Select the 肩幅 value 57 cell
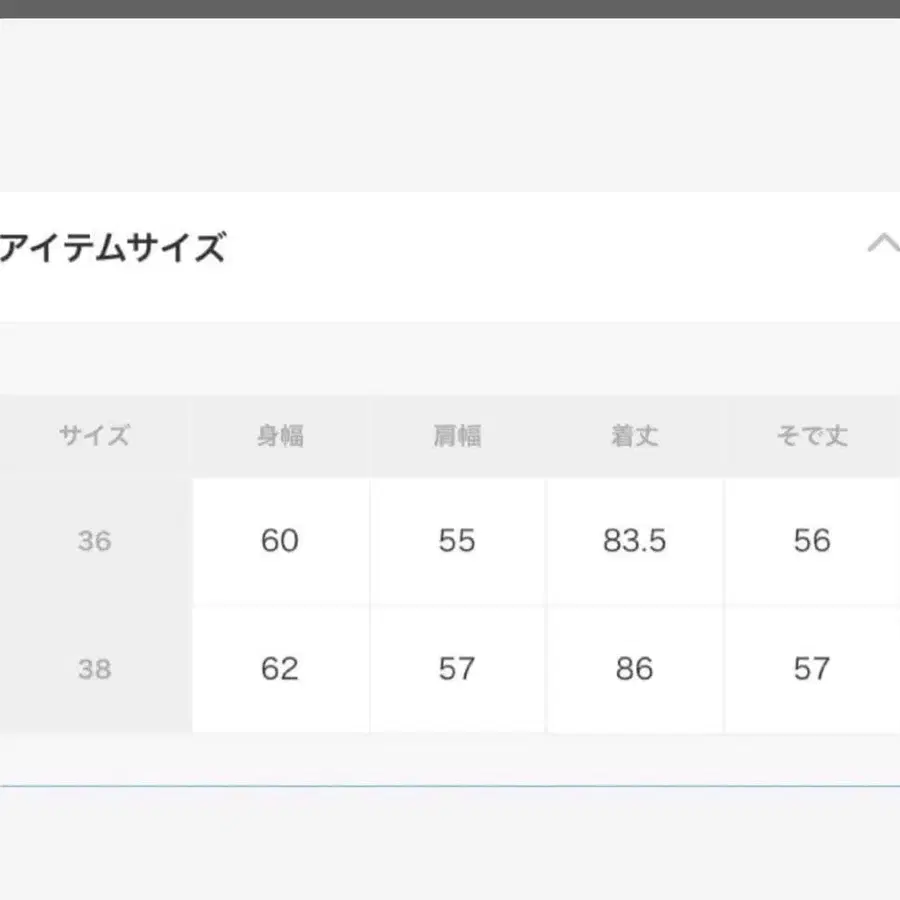 tap(458, 669)
